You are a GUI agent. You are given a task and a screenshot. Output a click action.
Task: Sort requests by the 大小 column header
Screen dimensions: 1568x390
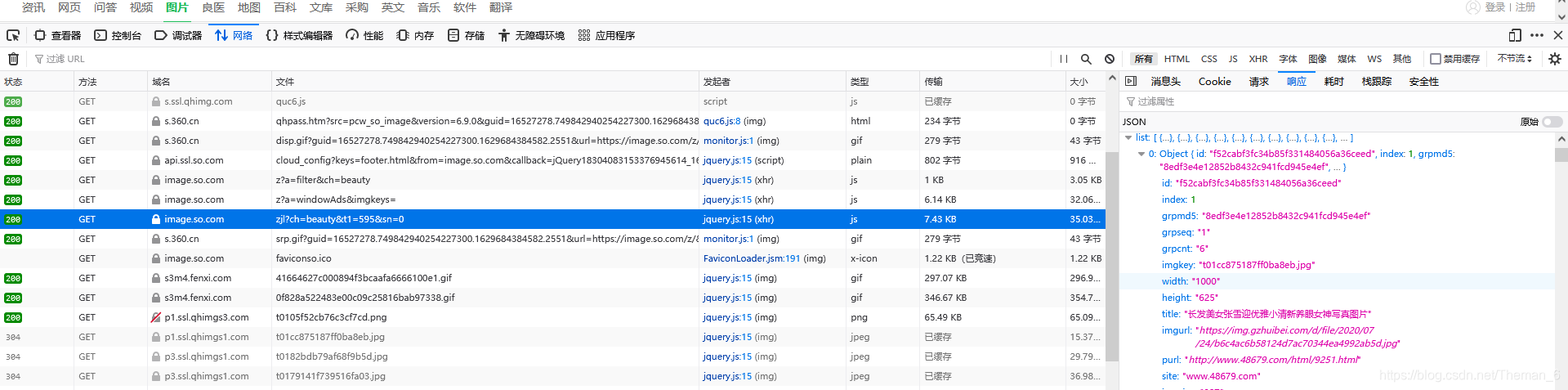[x=1085, y=82]
